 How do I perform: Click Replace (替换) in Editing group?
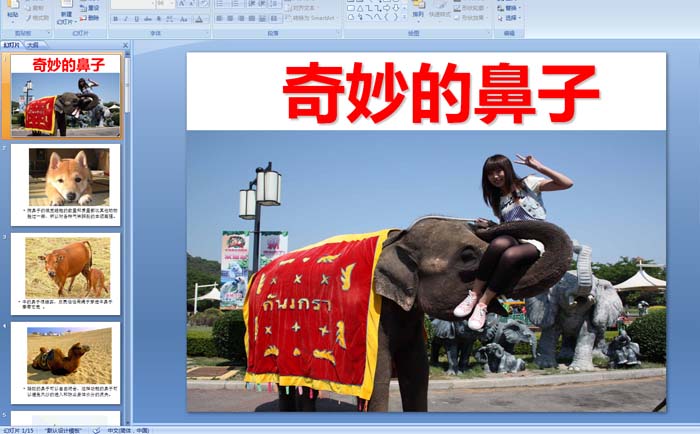click(509, 8)
